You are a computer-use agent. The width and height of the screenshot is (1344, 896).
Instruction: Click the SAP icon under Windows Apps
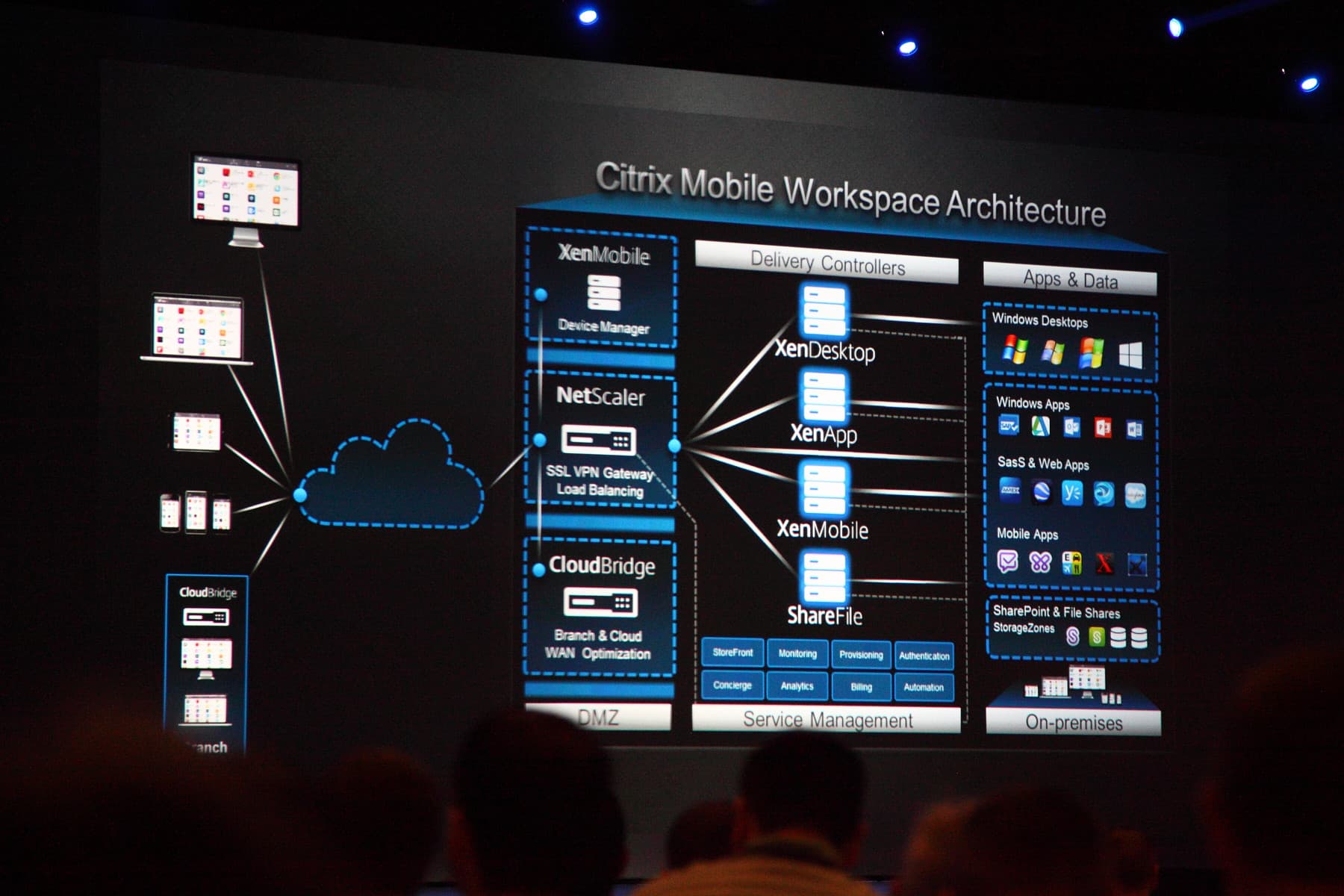1009,426
